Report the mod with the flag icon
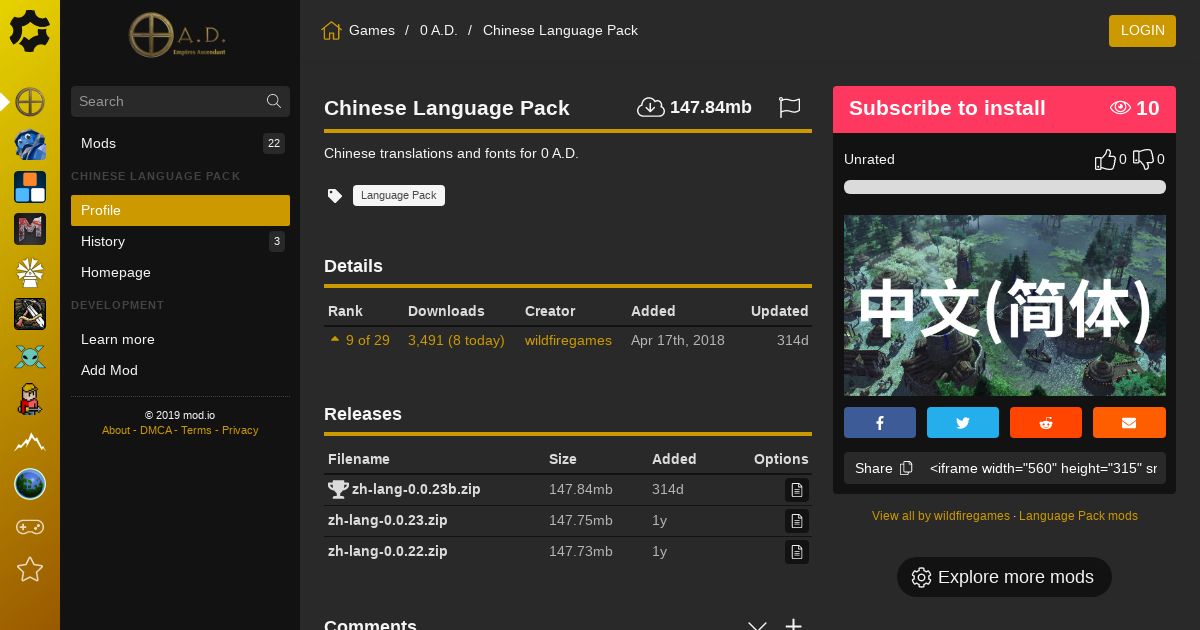Screen dimensions: 1200x630 [790, 107]
